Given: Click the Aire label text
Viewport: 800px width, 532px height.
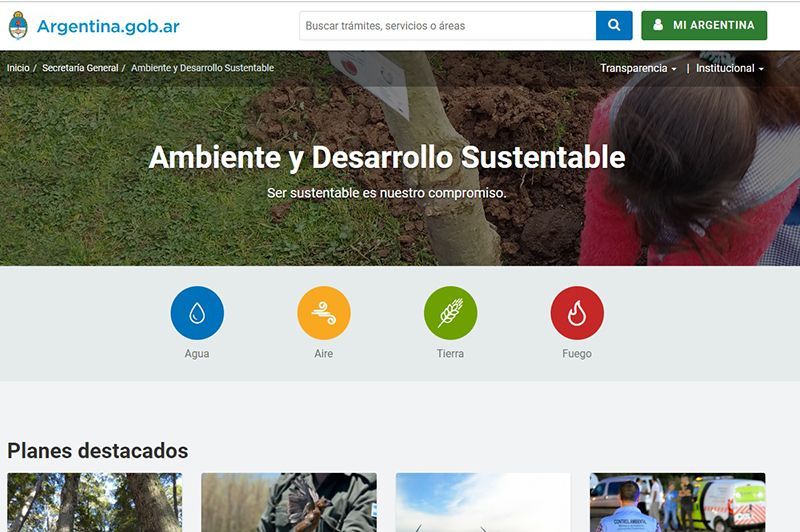Looking at the screenshot, I should 323,353.
